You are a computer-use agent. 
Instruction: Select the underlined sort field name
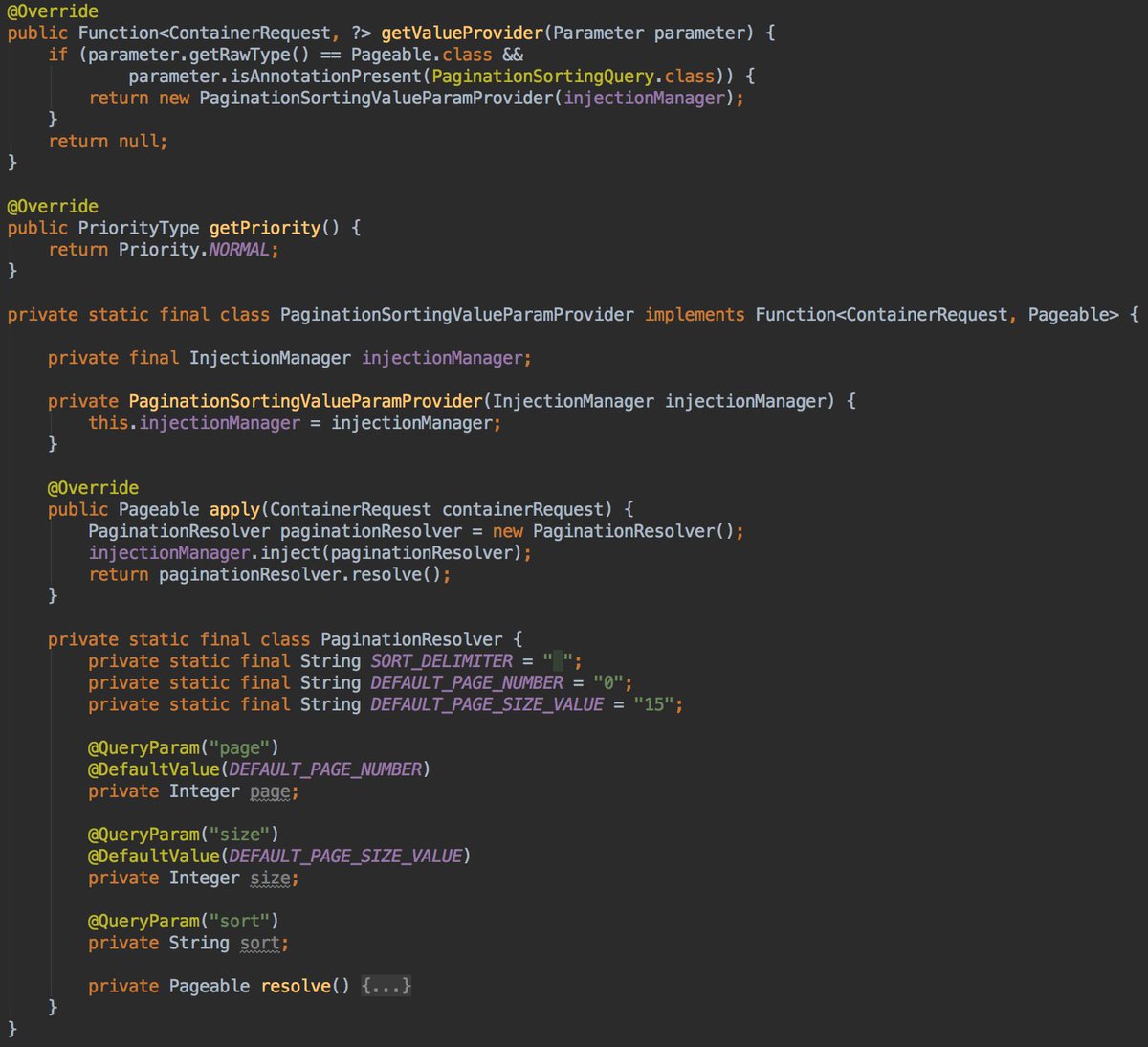tap(258, 944)
